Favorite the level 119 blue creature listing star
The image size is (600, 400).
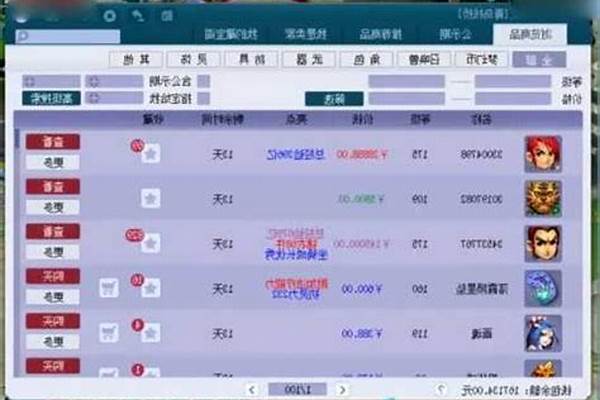coord(150,333)
